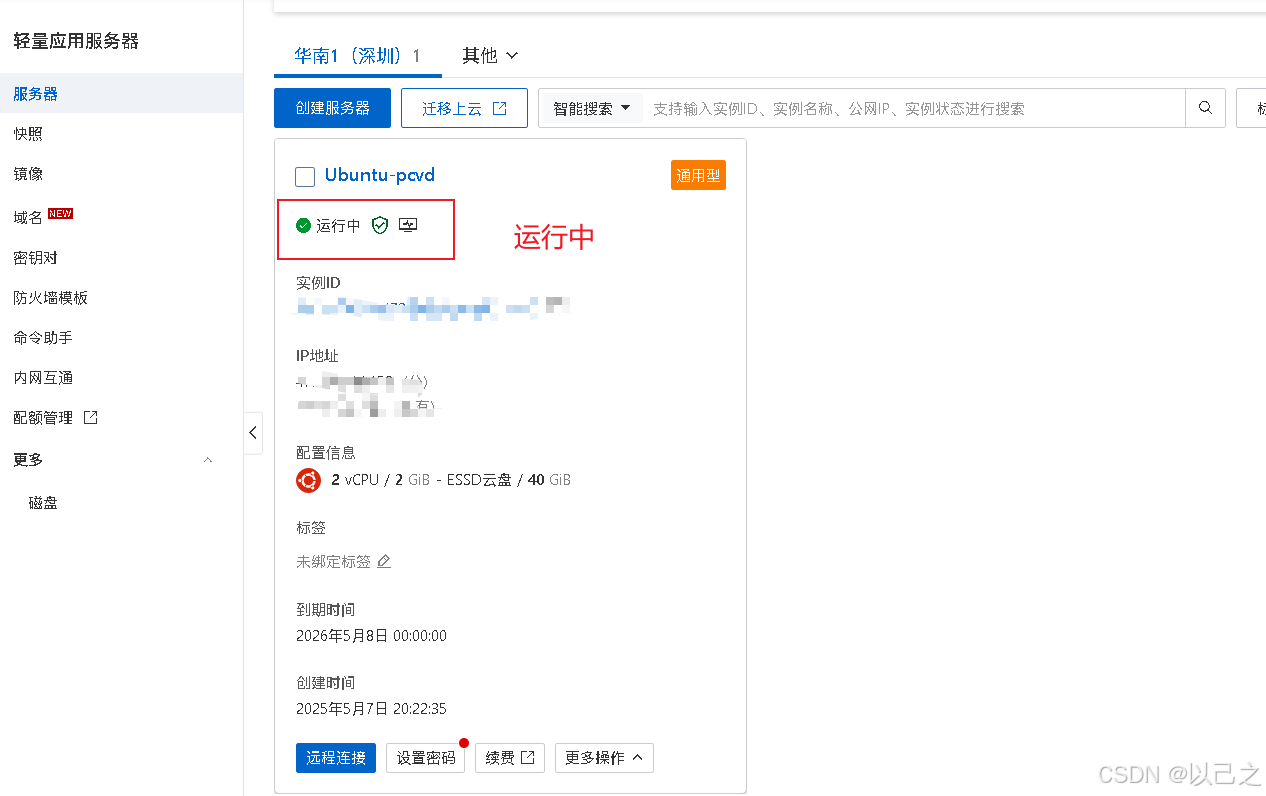Check the checkbox next to Ubuntu-pcvd
This screenshot has height=796, width=1266.
pyautogui.click(x=305, y=177)
